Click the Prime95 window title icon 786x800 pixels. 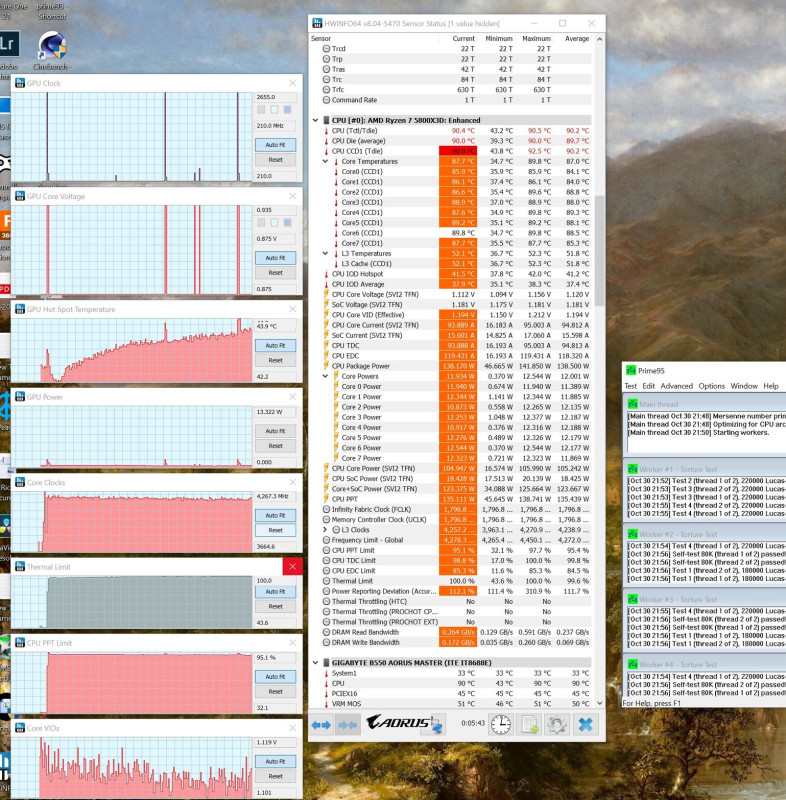[x=631, y=371]
